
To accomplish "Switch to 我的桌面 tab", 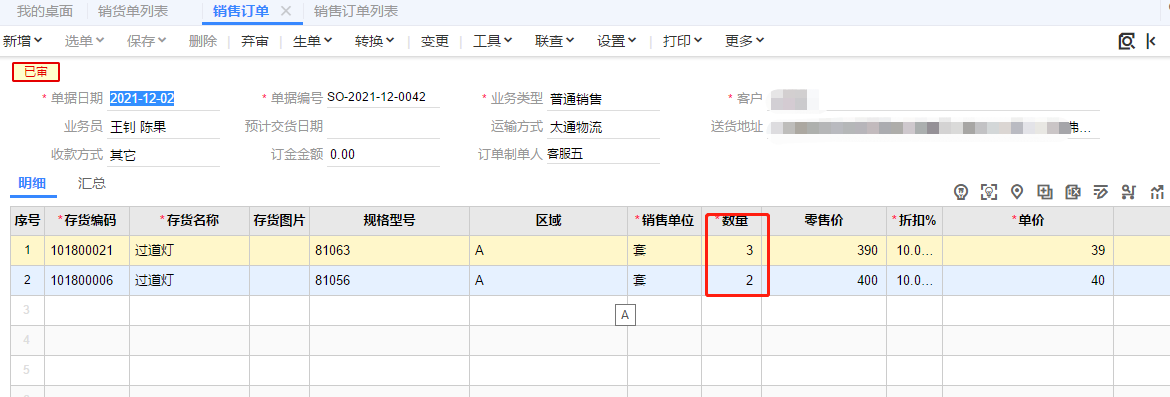I will pos(45,11).
